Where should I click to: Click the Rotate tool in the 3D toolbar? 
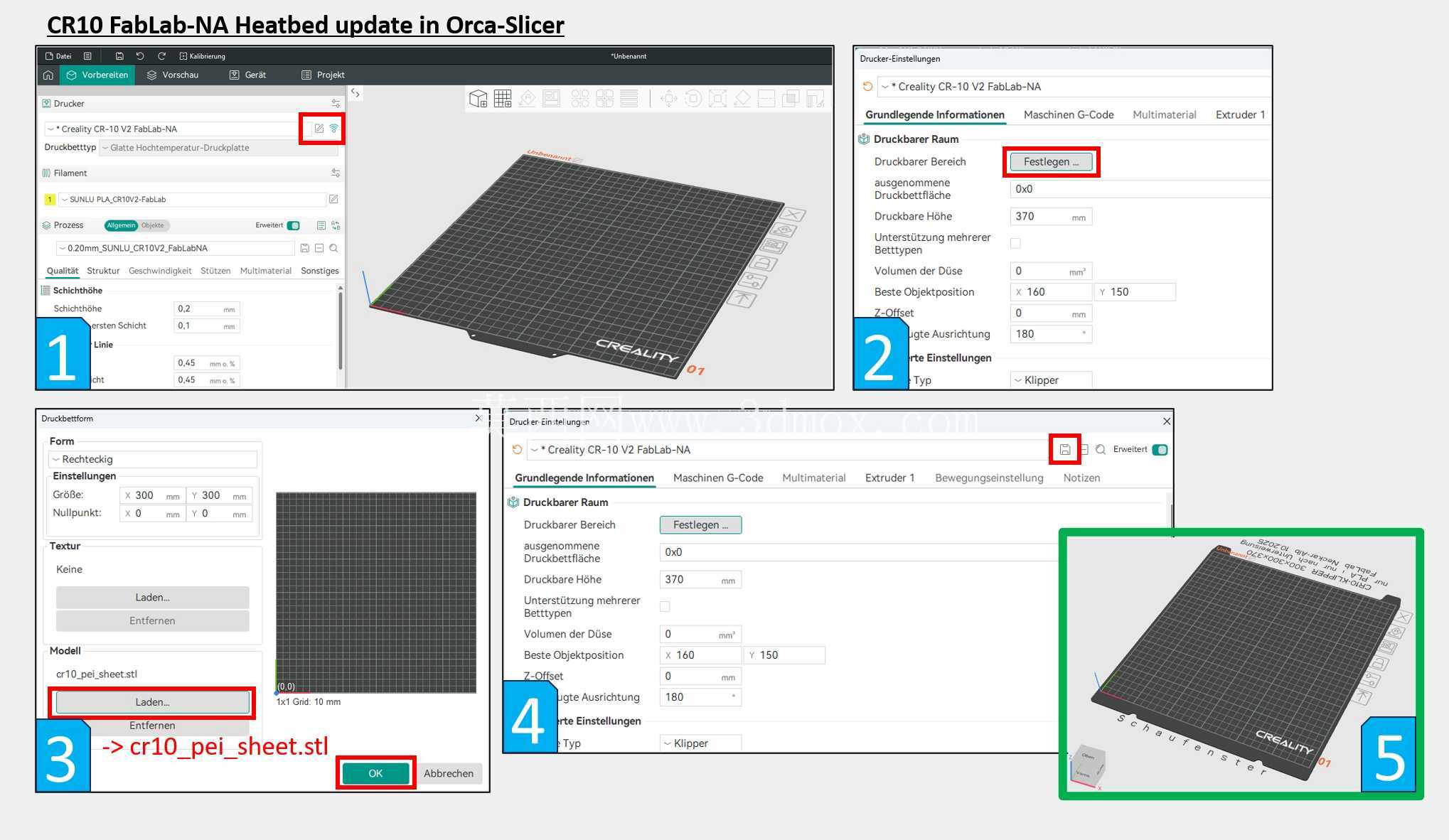tap(693, 99)
